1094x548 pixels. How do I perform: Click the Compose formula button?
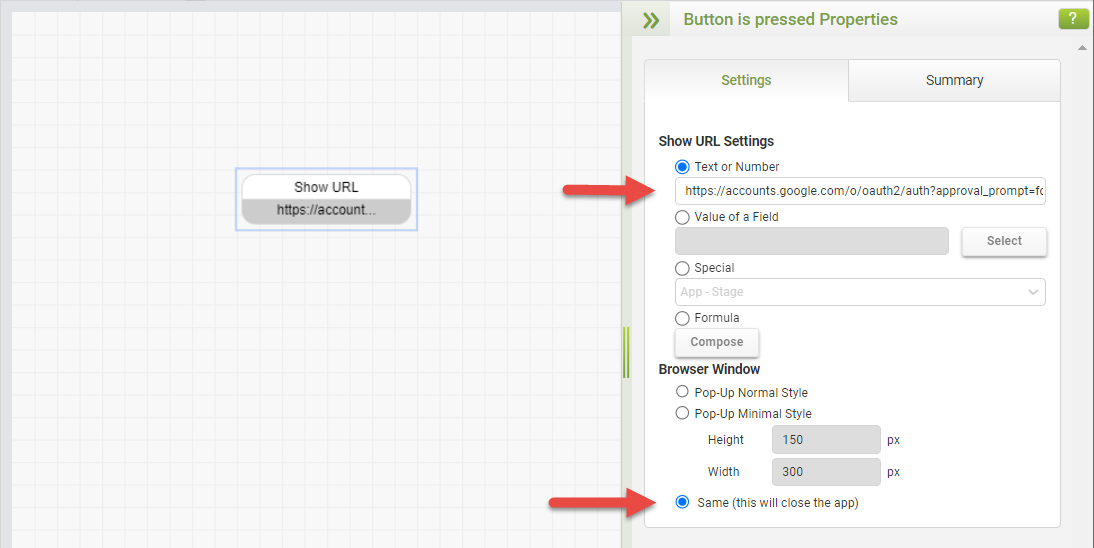pyautogui.click(x=717, y=342)
